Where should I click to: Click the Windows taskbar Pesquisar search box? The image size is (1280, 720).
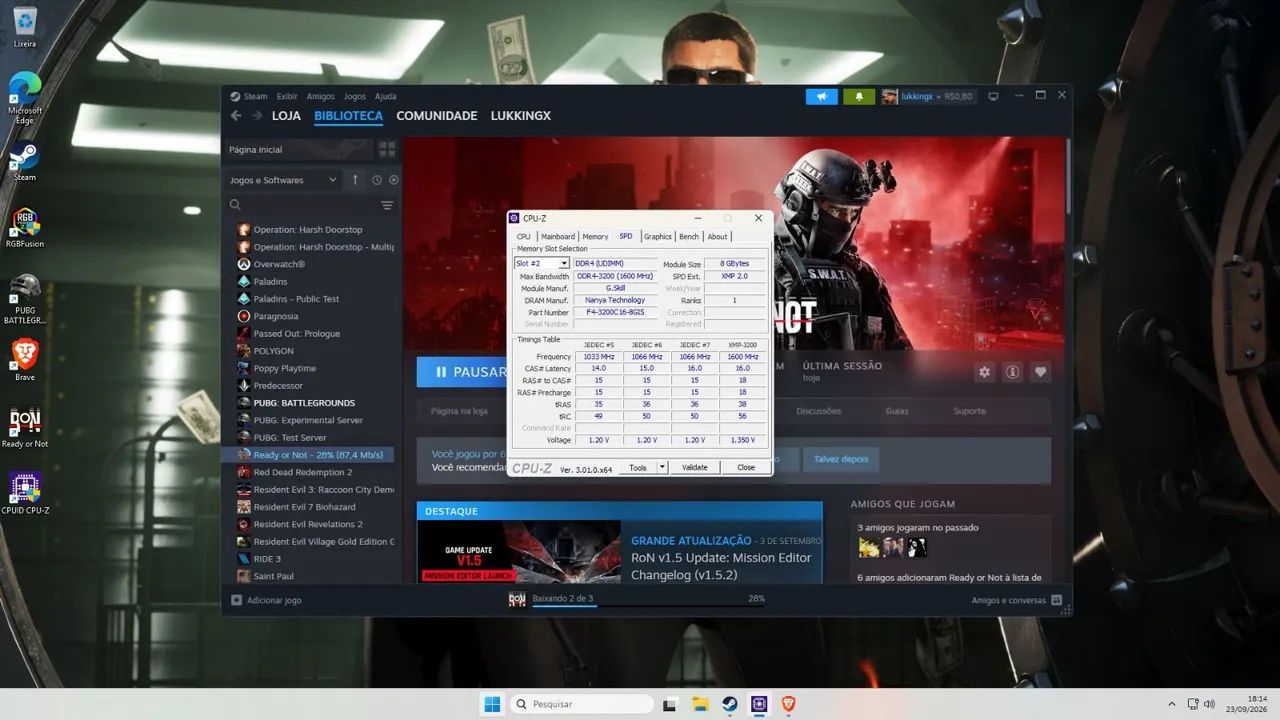pyautogui.click(x=583, y=704)
